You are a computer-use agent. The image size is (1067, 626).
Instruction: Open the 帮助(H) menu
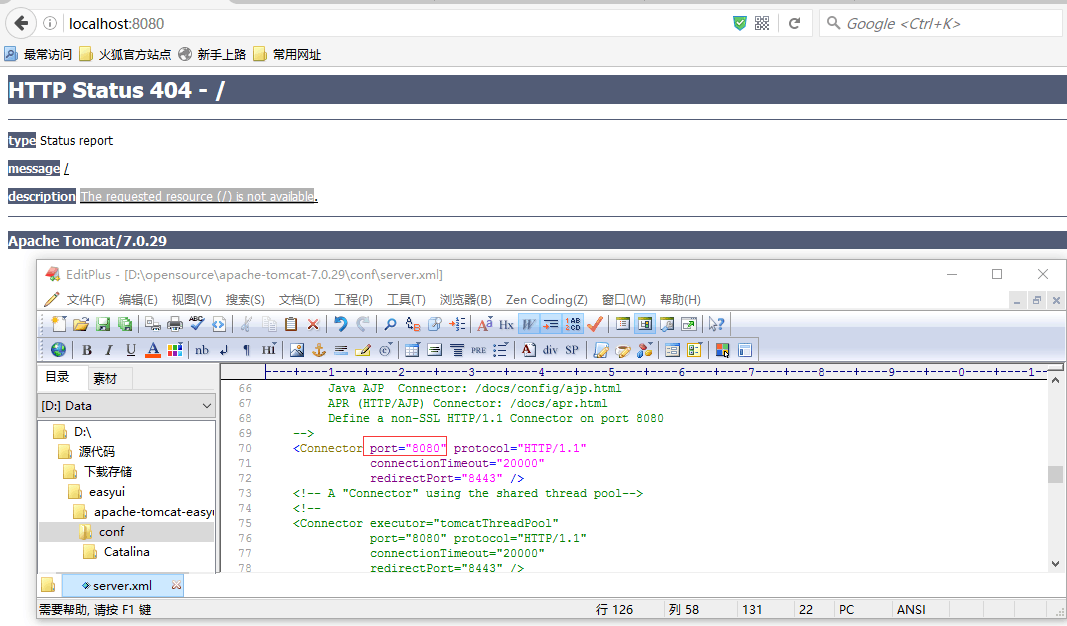680,299
